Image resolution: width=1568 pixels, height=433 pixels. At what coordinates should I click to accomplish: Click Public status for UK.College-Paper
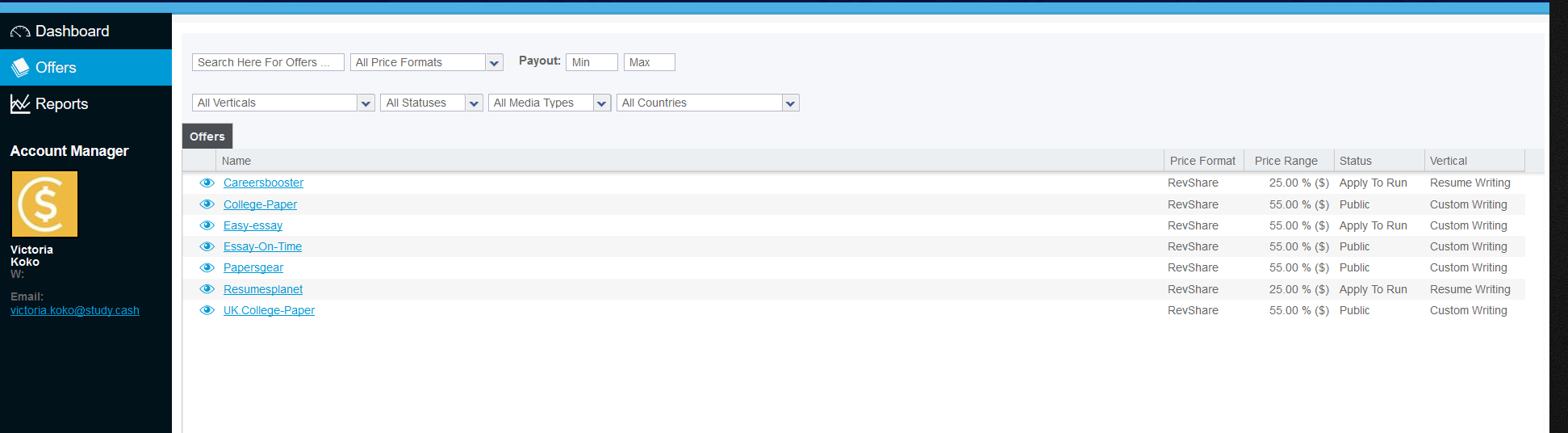pyautogui.click(x=1354, y=310)
